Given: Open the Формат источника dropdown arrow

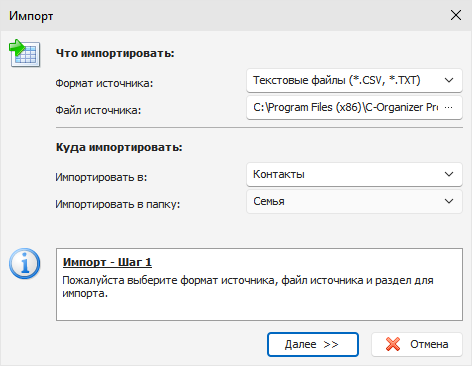Looking at the screenshot, I should click(449, 80).
